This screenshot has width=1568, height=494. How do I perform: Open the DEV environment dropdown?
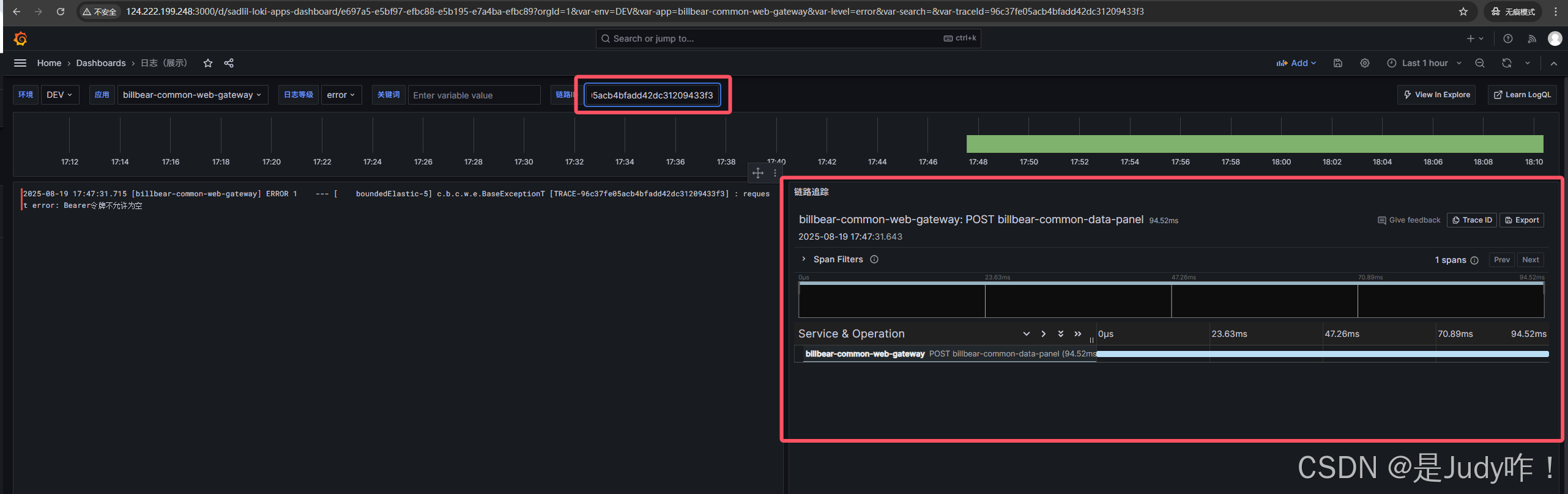point(60,95)
